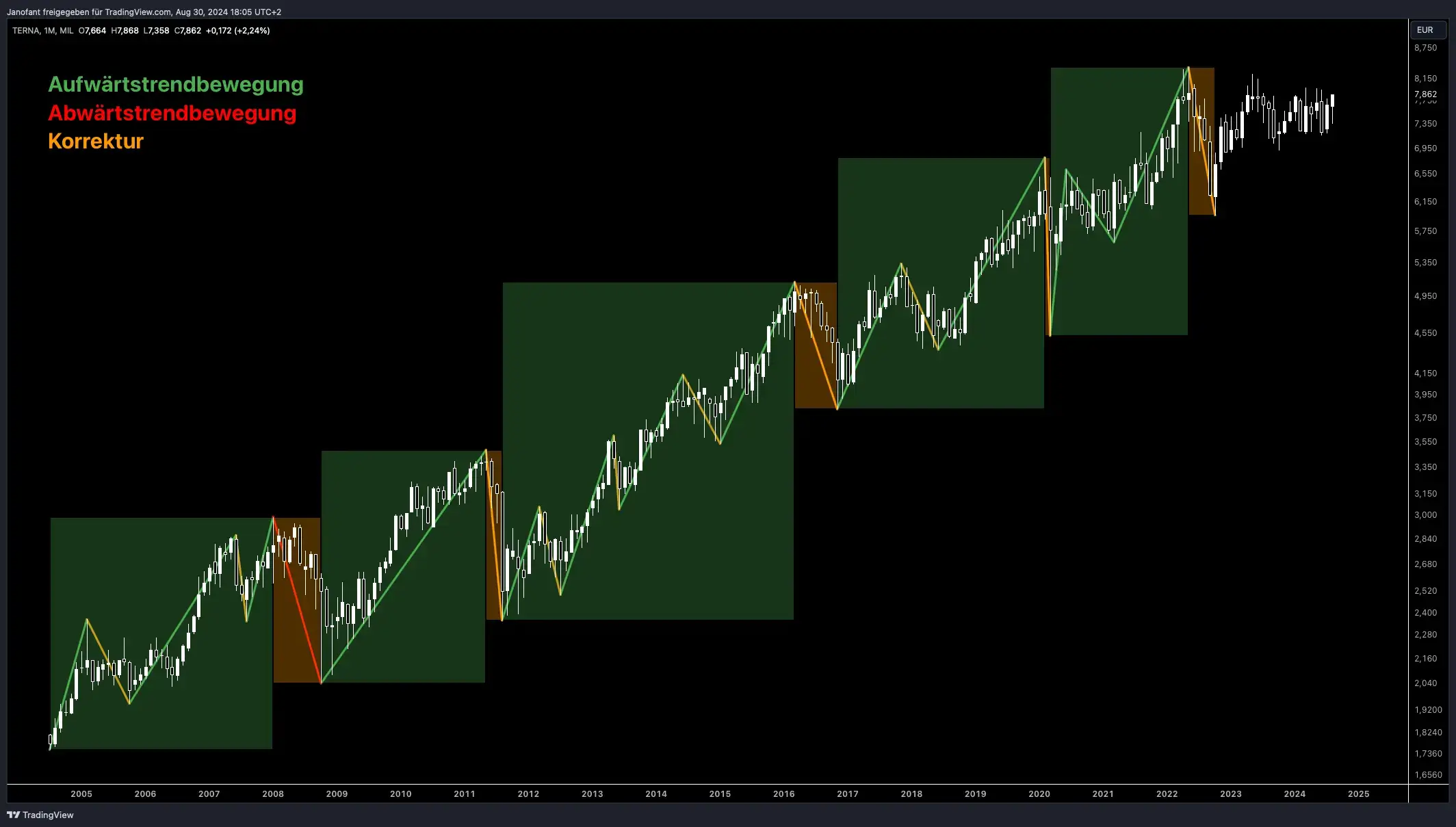Image resolution: width=1456 pixels, height=827 pixels.
Task: Click the 1,6560 price axis label
Action: (x=1428, y=775)
